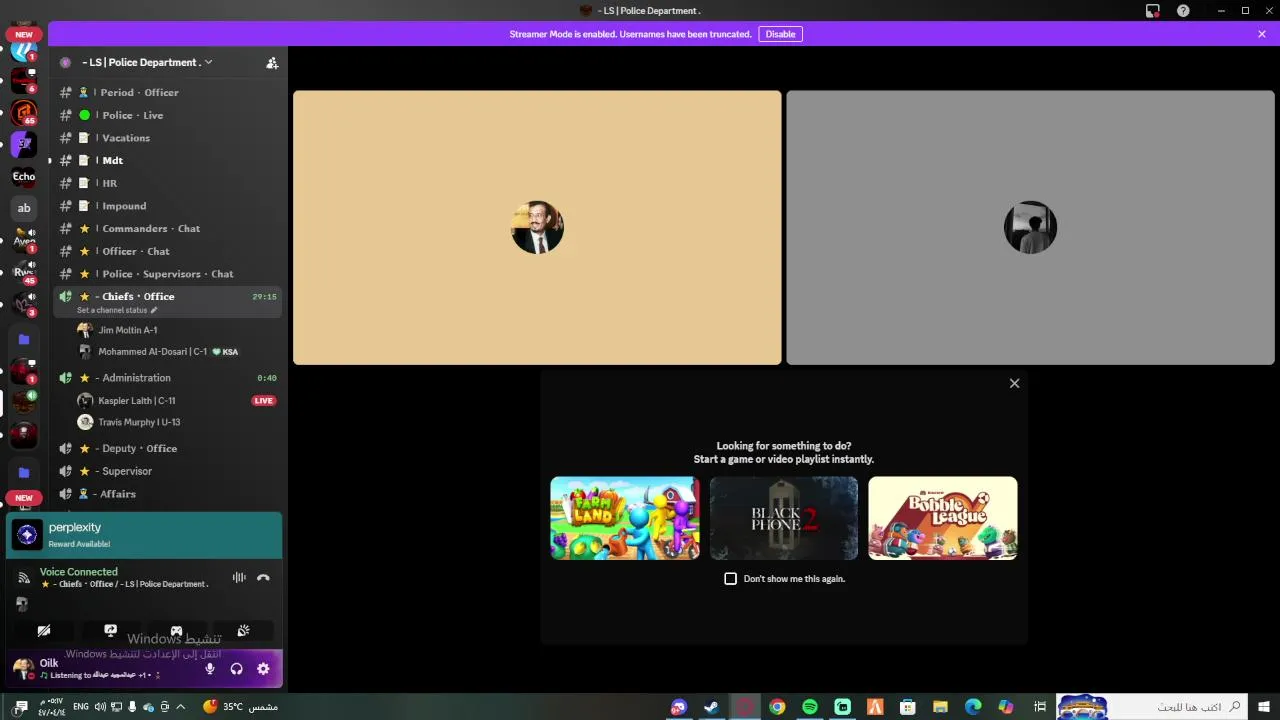Dismiss the Streamer Mode banner
Image resolution: width=1280 pixels, height=720 pixels.
[1262, 34]
